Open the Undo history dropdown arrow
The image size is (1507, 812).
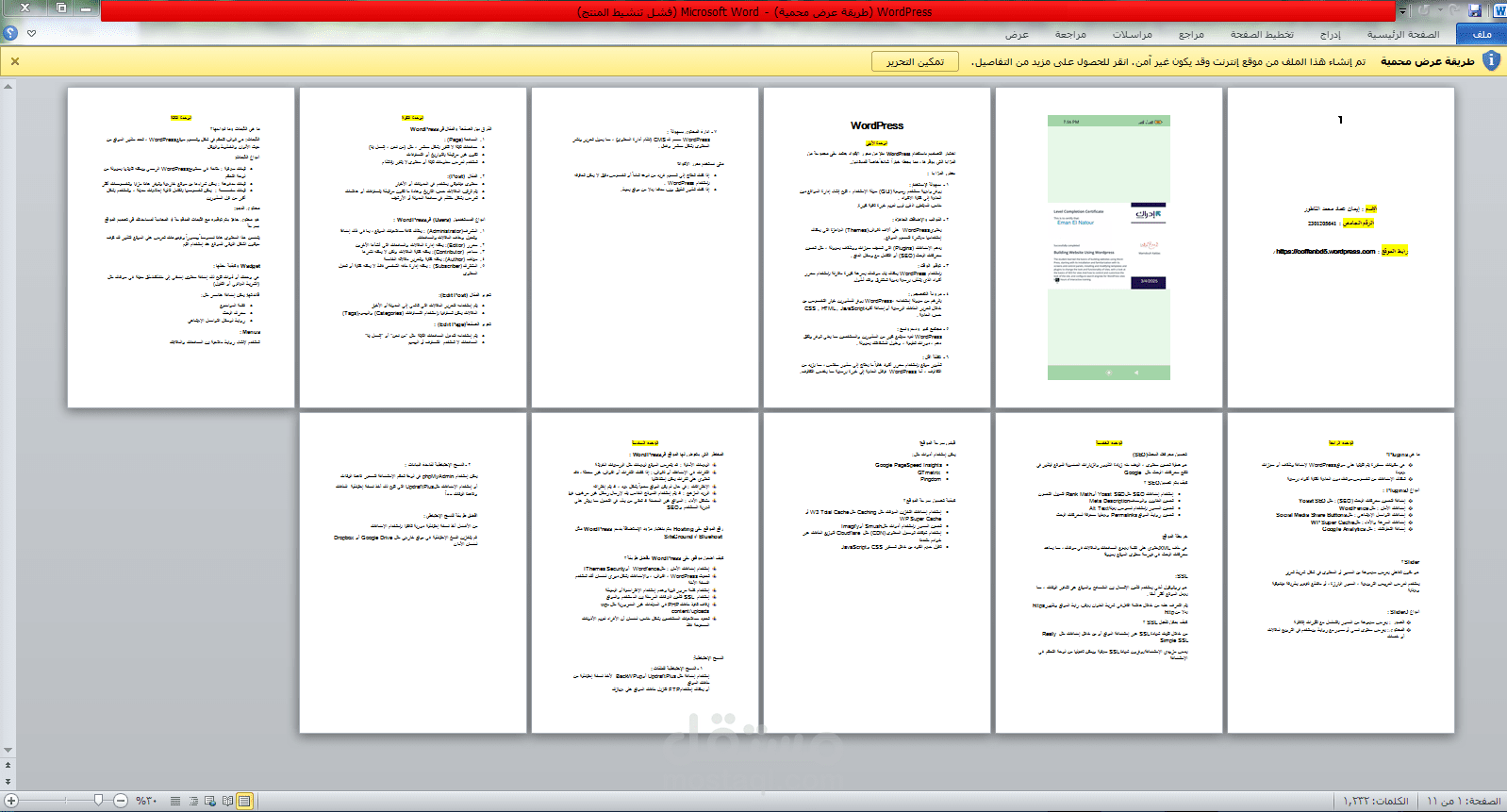coord(1438,10)
